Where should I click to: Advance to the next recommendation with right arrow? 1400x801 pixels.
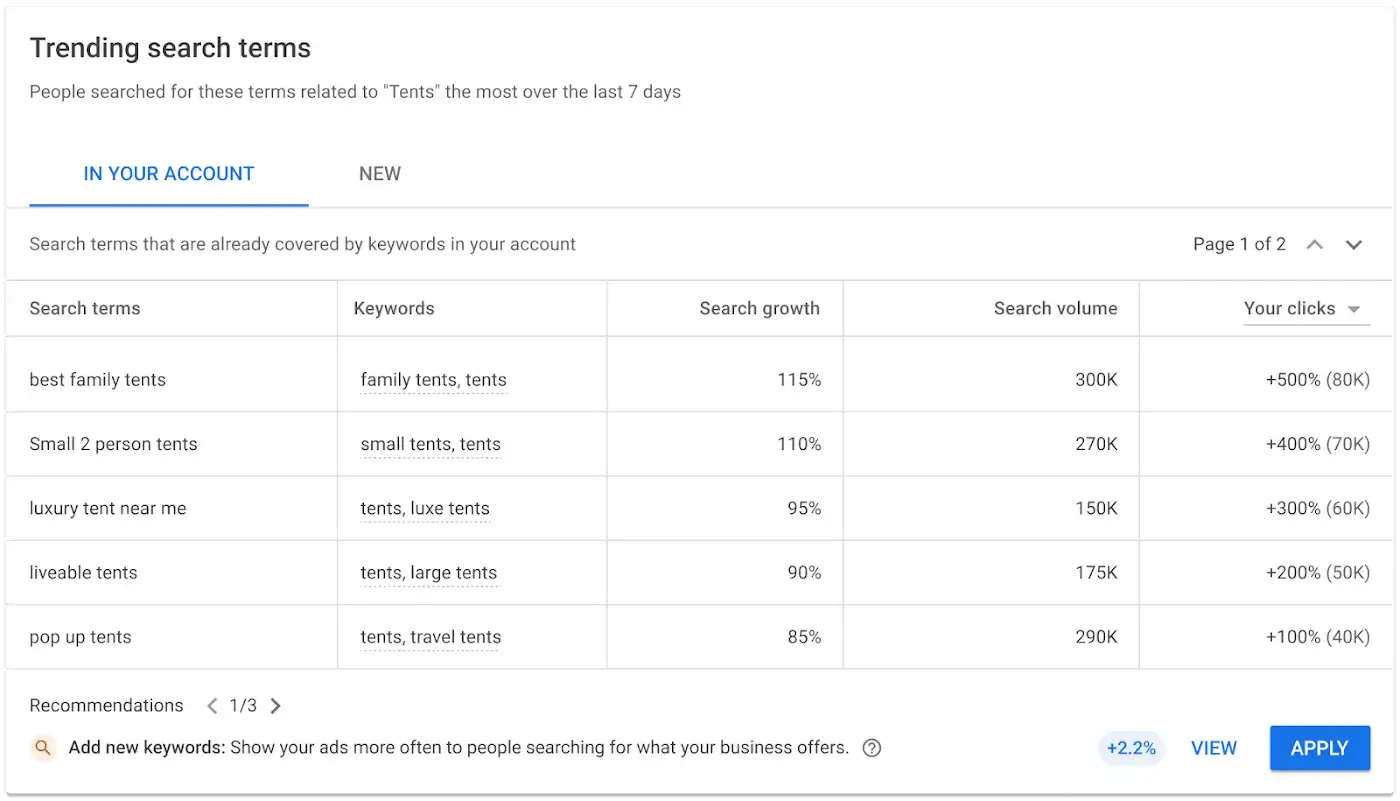[x=275, y=705]
